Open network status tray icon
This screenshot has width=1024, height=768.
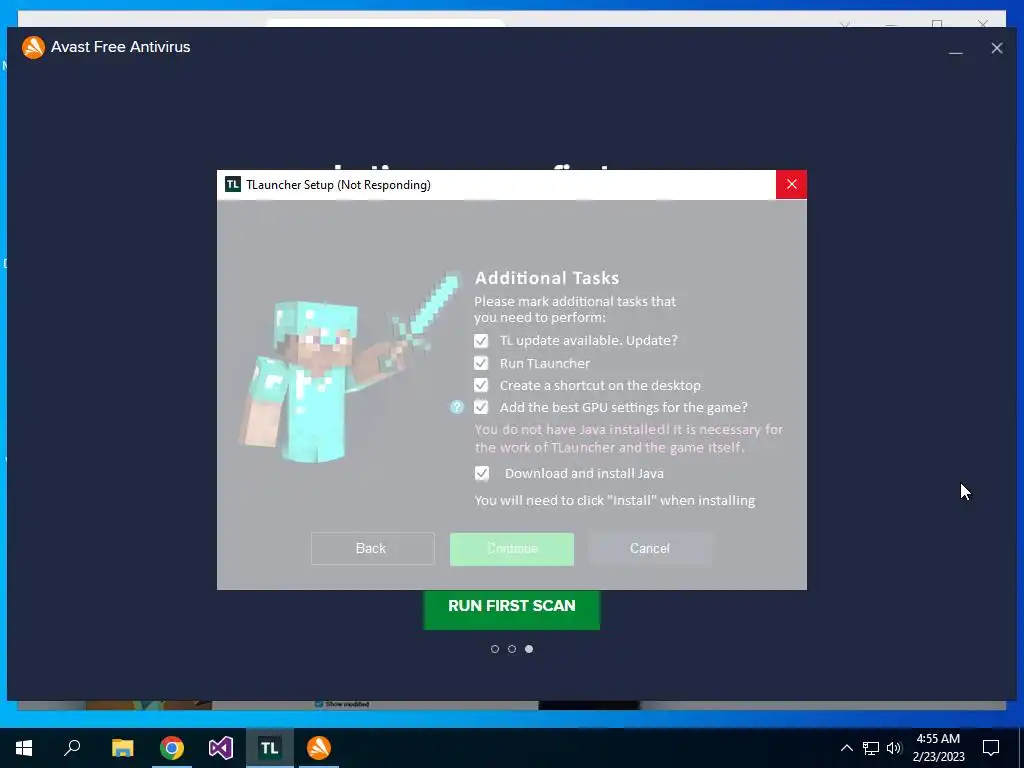(871, 748)
